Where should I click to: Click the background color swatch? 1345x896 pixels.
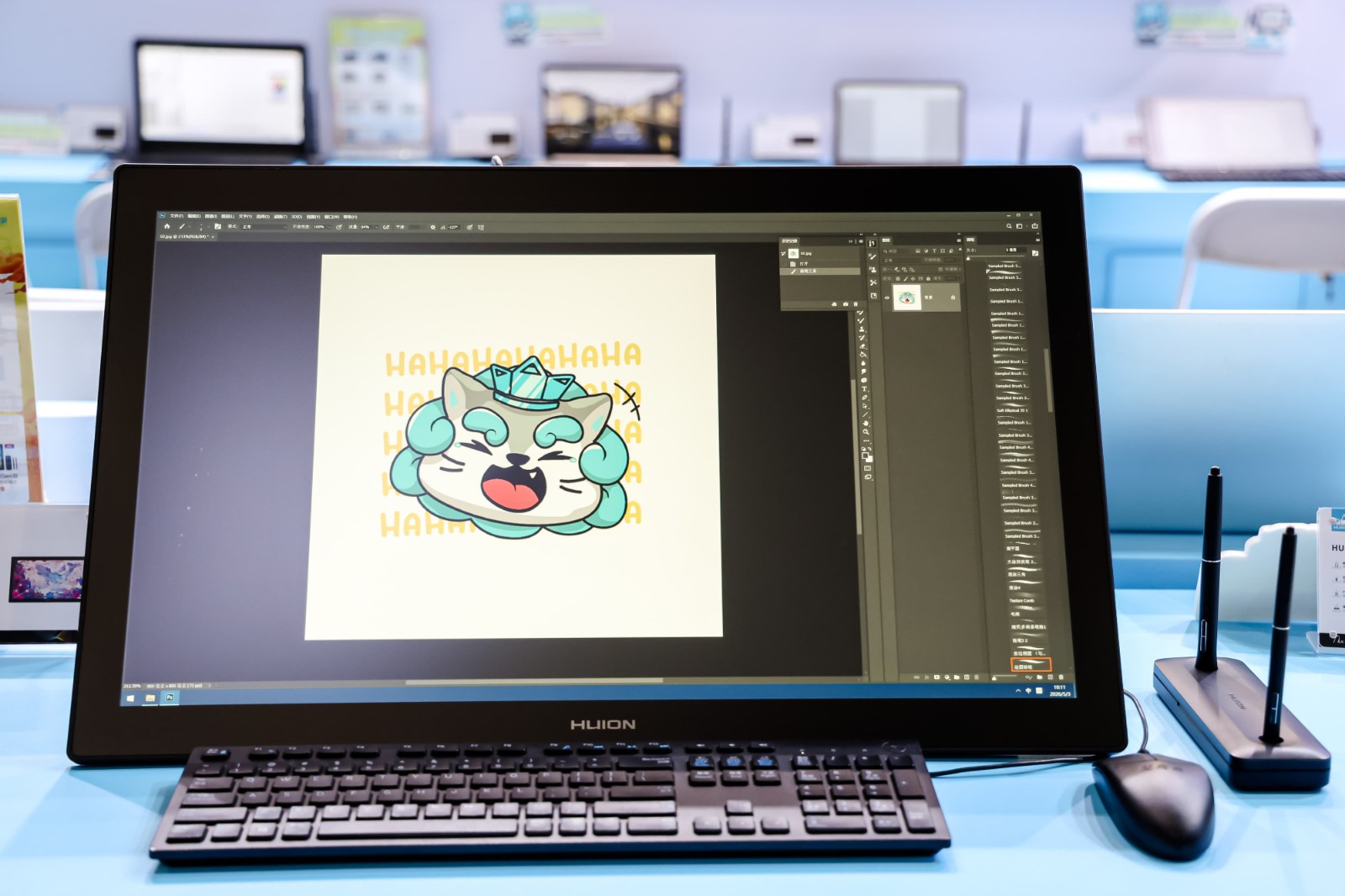tap(870, 459)
